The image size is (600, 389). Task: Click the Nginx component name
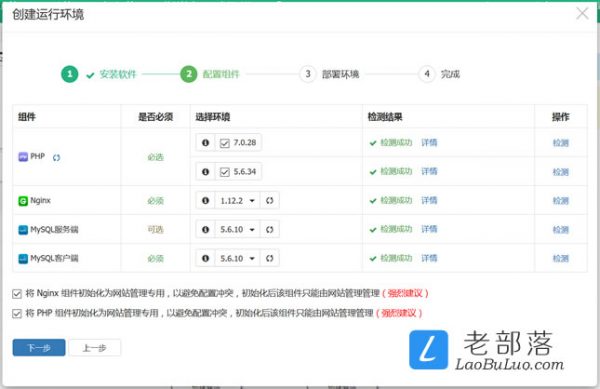click(x=40, y=200)
